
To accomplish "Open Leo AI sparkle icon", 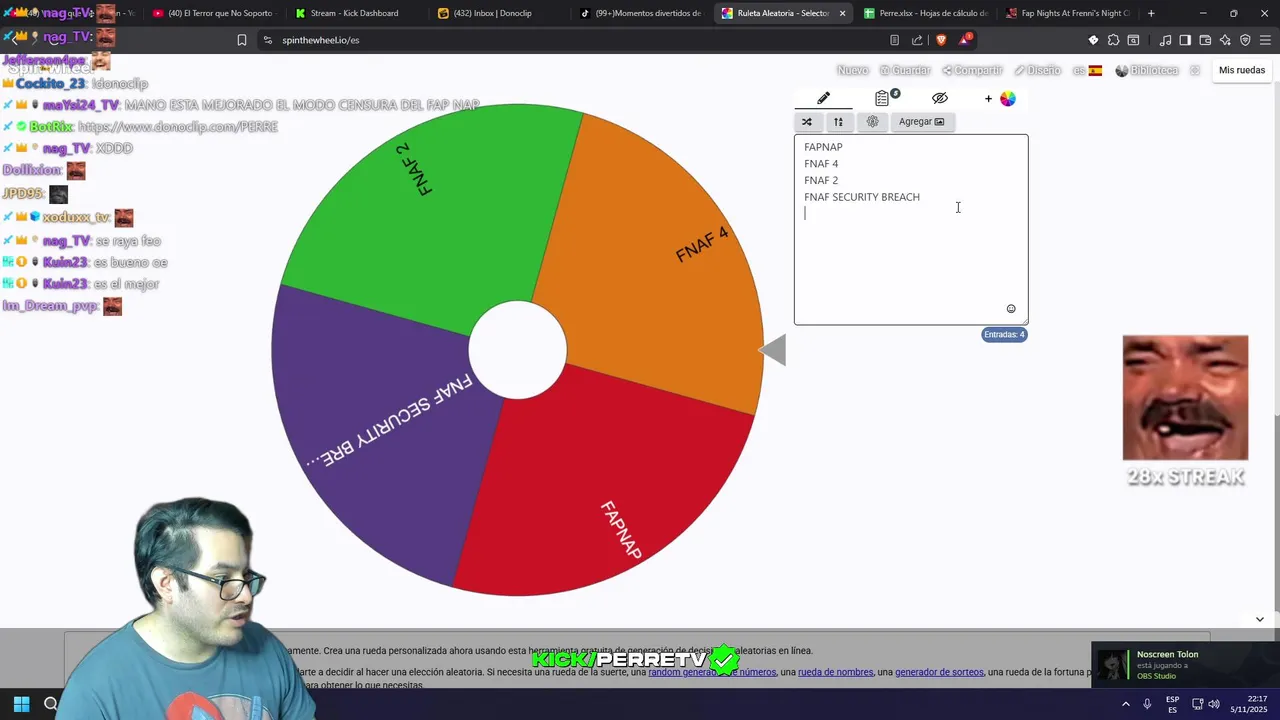I will (1225, 40).
